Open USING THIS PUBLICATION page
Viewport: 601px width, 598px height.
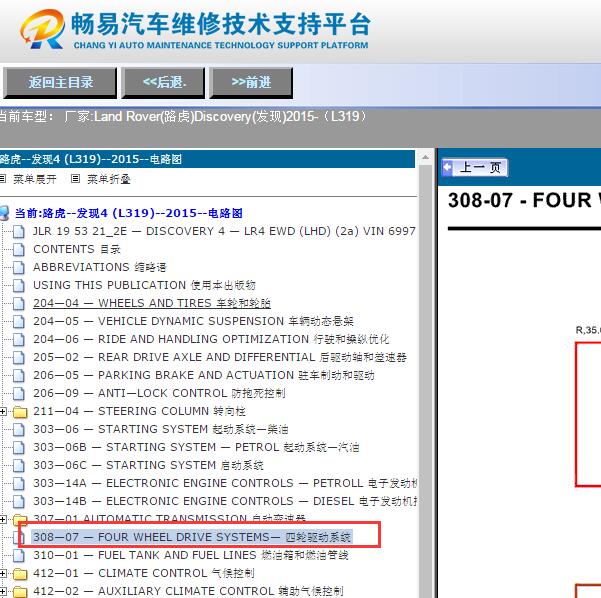(x=144, y=285)
